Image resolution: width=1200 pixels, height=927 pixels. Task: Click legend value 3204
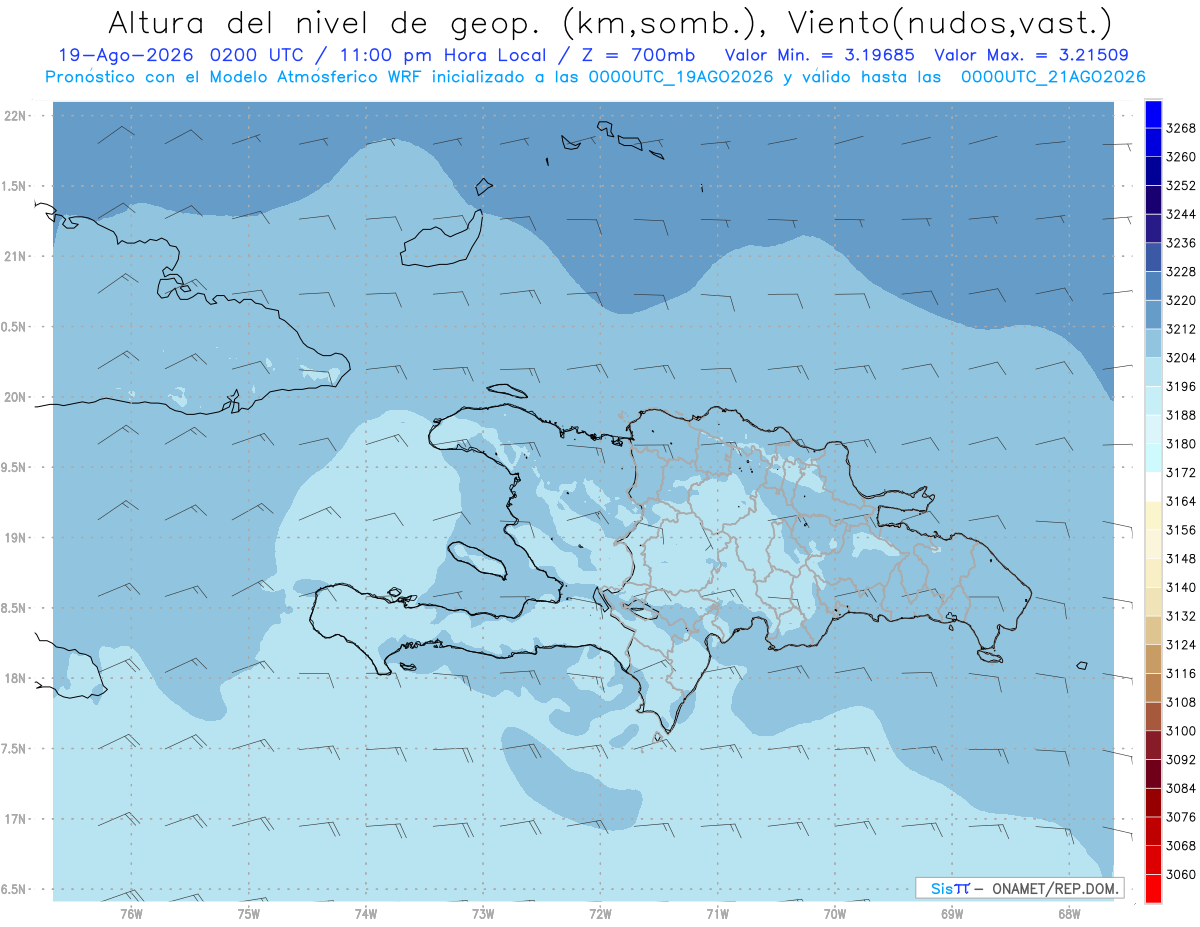(x=1181, y=358)
